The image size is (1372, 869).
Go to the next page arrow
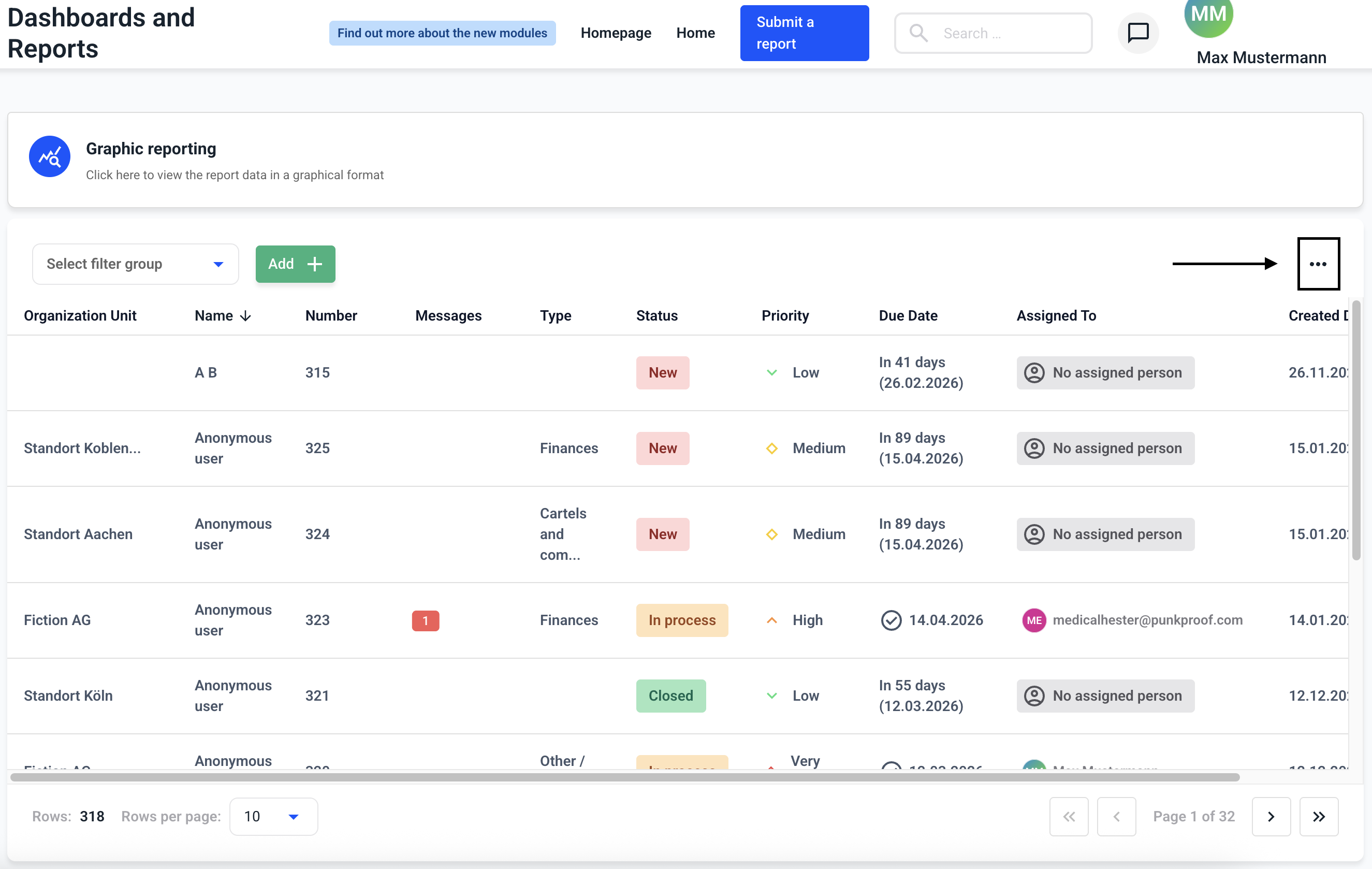pos(1271,817)
